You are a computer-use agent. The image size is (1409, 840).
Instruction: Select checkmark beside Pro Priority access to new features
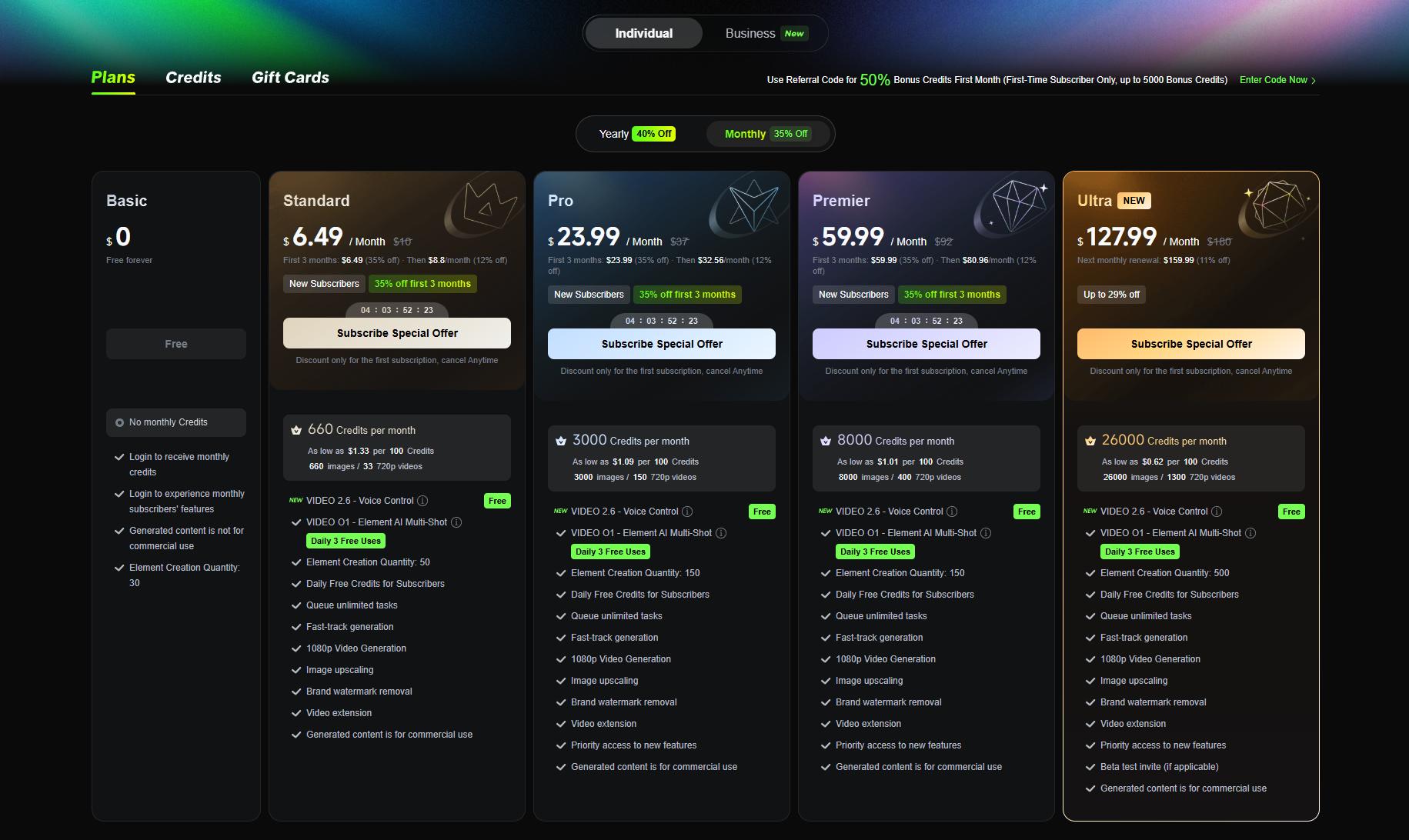(561, 745)
